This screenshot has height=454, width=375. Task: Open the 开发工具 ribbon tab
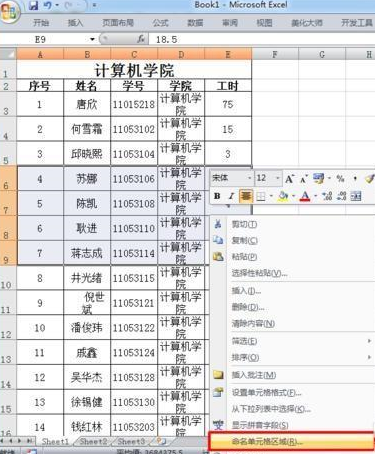coord(357,23)
